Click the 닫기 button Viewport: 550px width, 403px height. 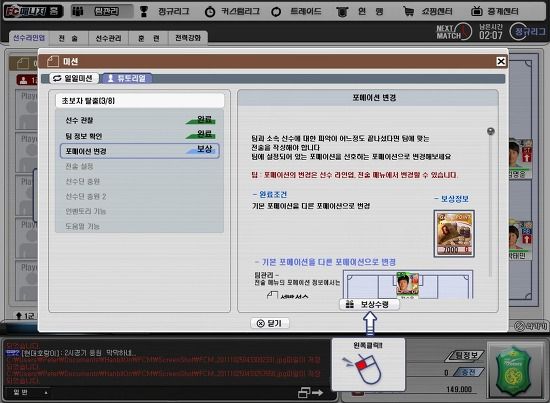[x=270, y=323]
